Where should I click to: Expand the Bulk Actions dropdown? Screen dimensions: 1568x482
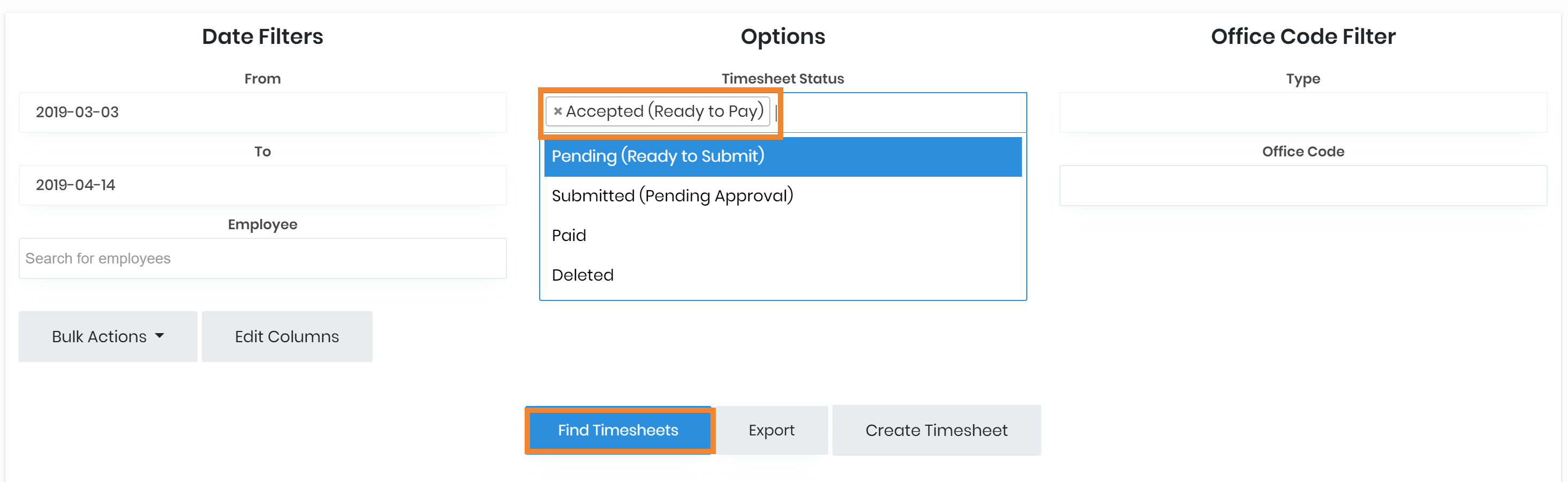[108, 336]
